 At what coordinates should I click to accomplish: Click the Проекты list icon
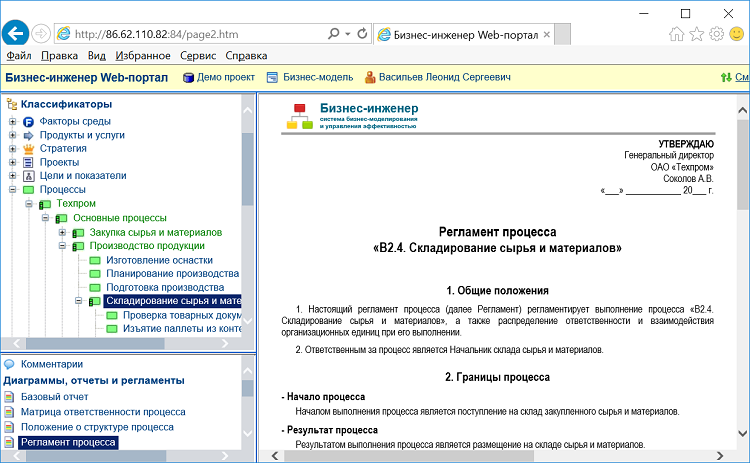28,163
